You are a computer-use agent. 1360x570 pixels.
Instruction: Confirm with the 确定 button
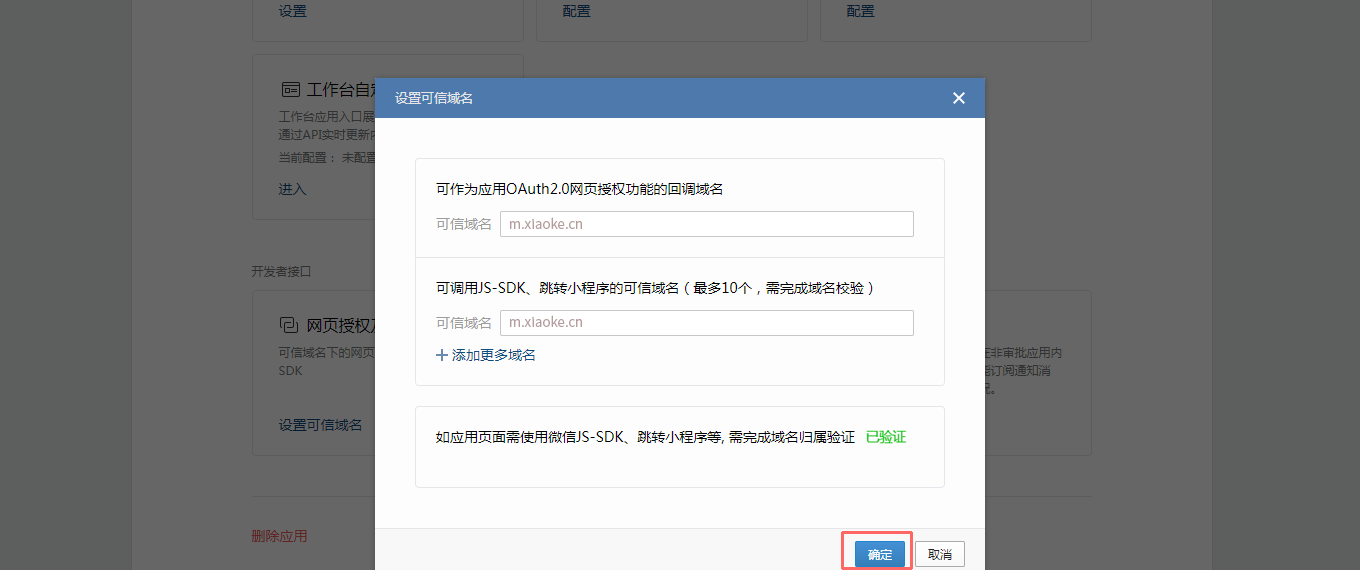(x=880, y=554)
